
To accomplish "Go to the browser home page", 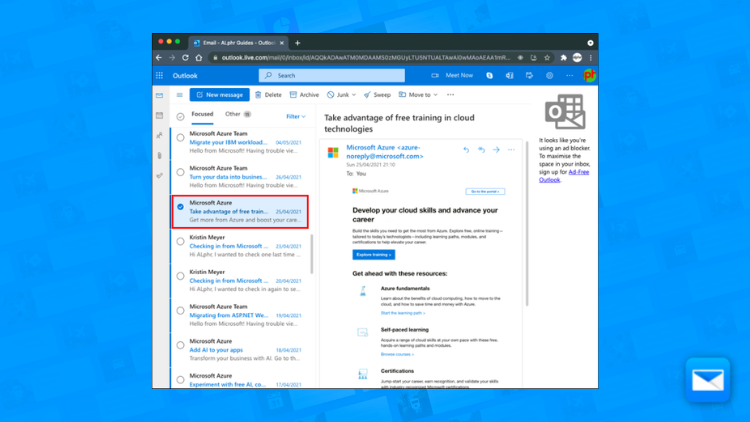I will click(x=199, y=57).
